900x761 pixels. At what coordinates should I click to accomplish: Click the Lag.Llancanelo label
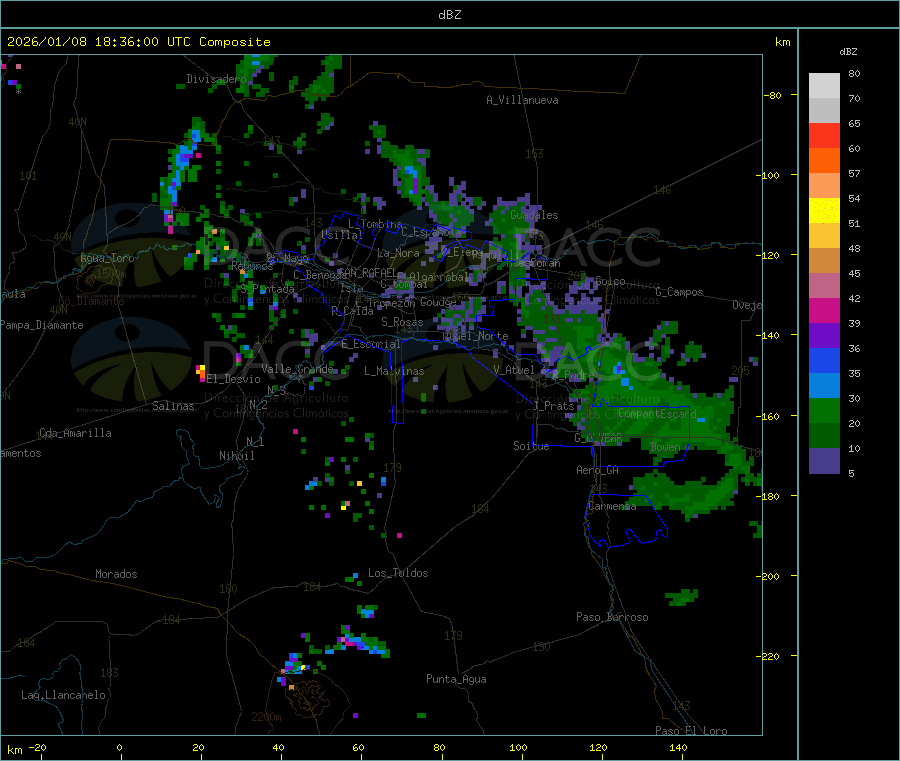63,695
